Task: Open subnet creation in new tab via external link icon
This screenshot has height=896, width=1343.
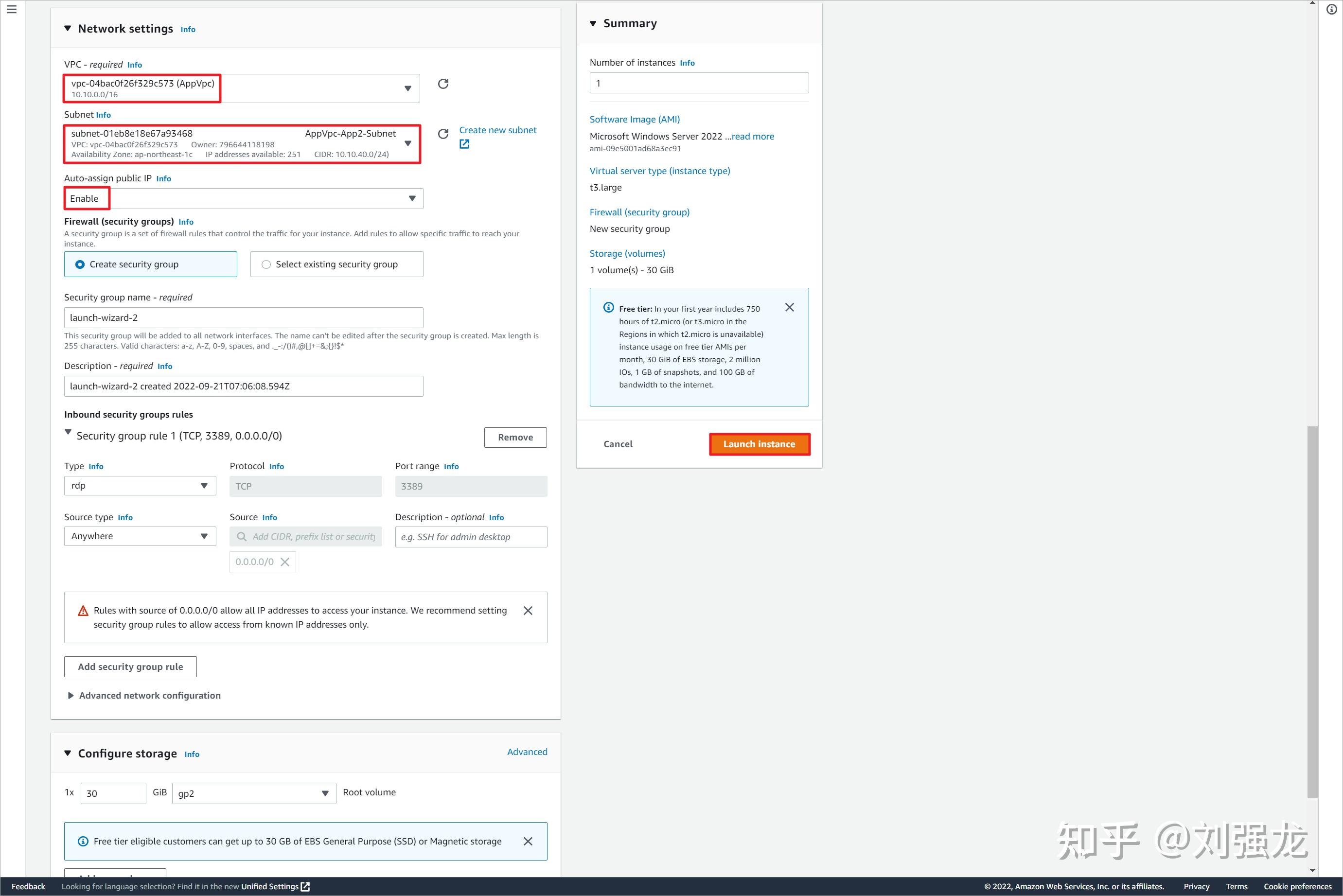Action: (x=464, y=144)
